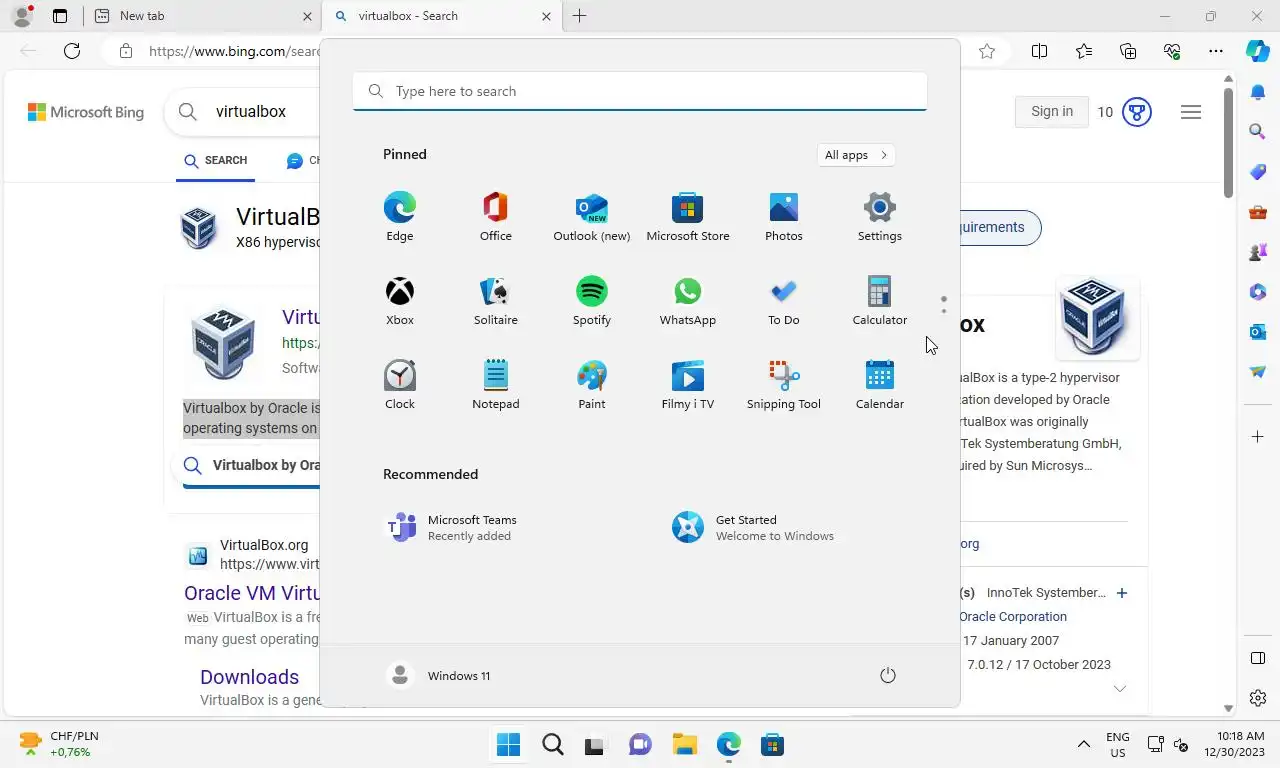
Task: Click the Bing page vertical scrollbar
Action: click(1229, 142)
